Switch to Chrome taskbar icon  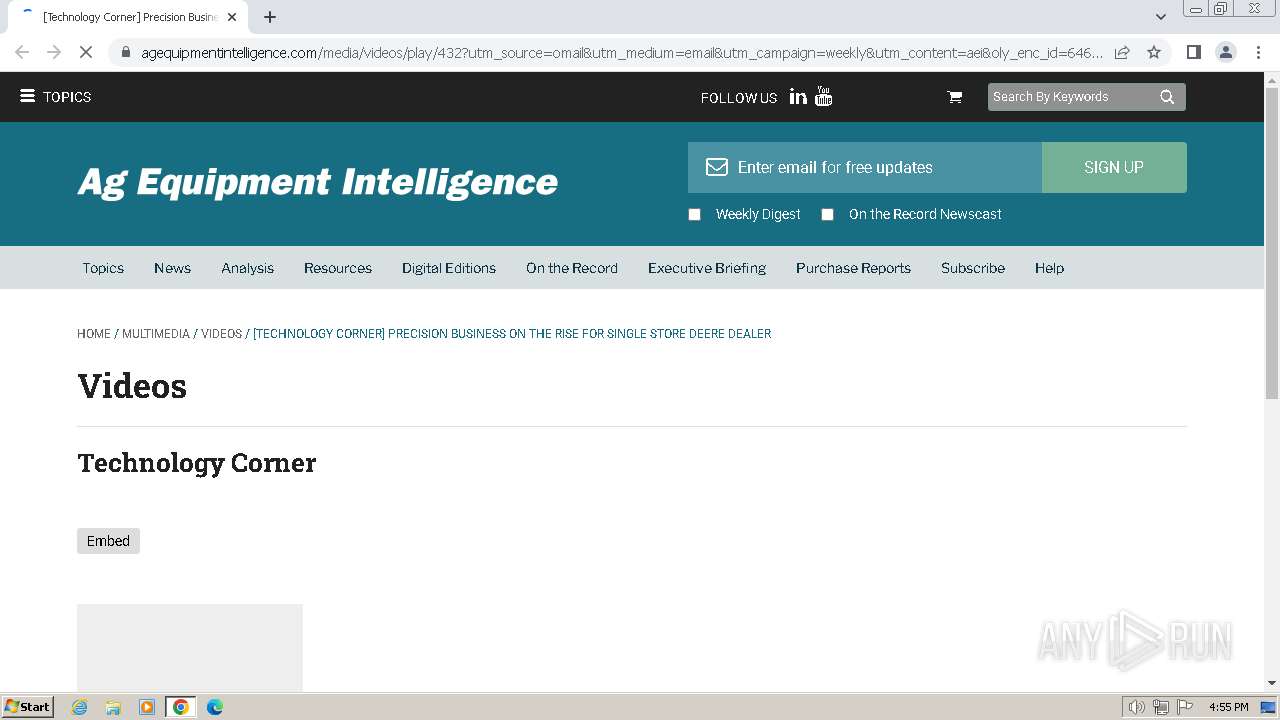coord(181,707)
